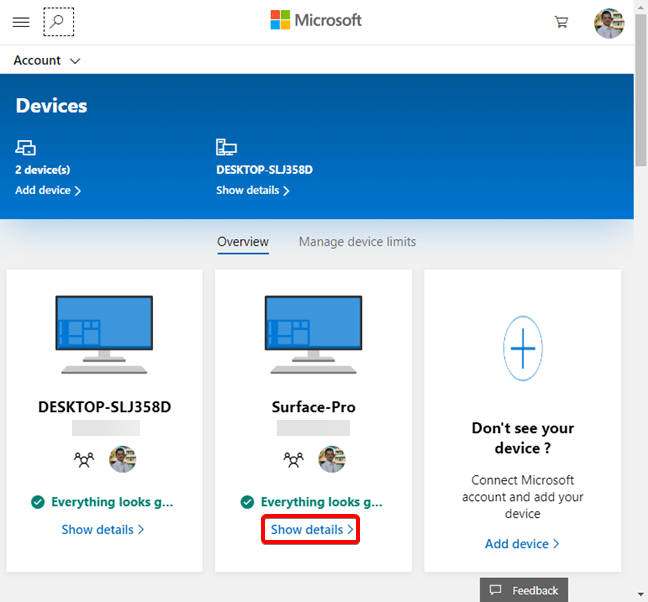Open the account profile picture in header
Image resolution: width=648 pixels, height=602 pixels.
[609, 23]
